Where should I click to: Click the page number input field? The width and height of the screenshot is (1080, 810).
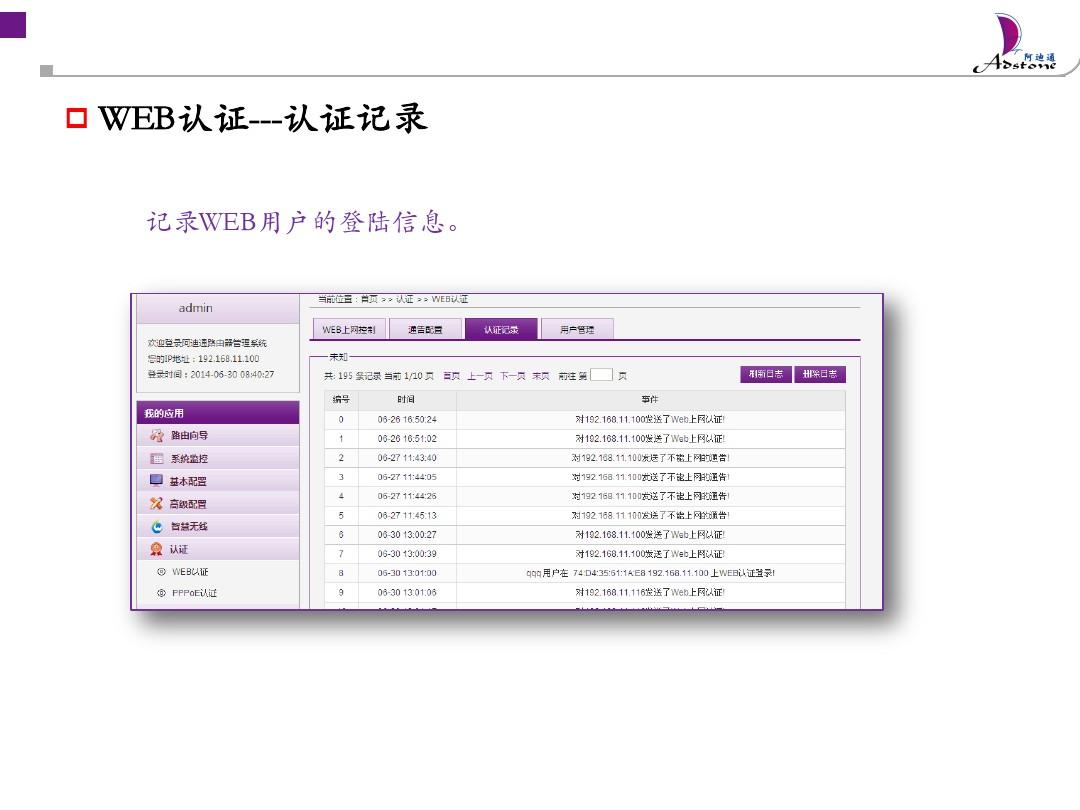601,376
